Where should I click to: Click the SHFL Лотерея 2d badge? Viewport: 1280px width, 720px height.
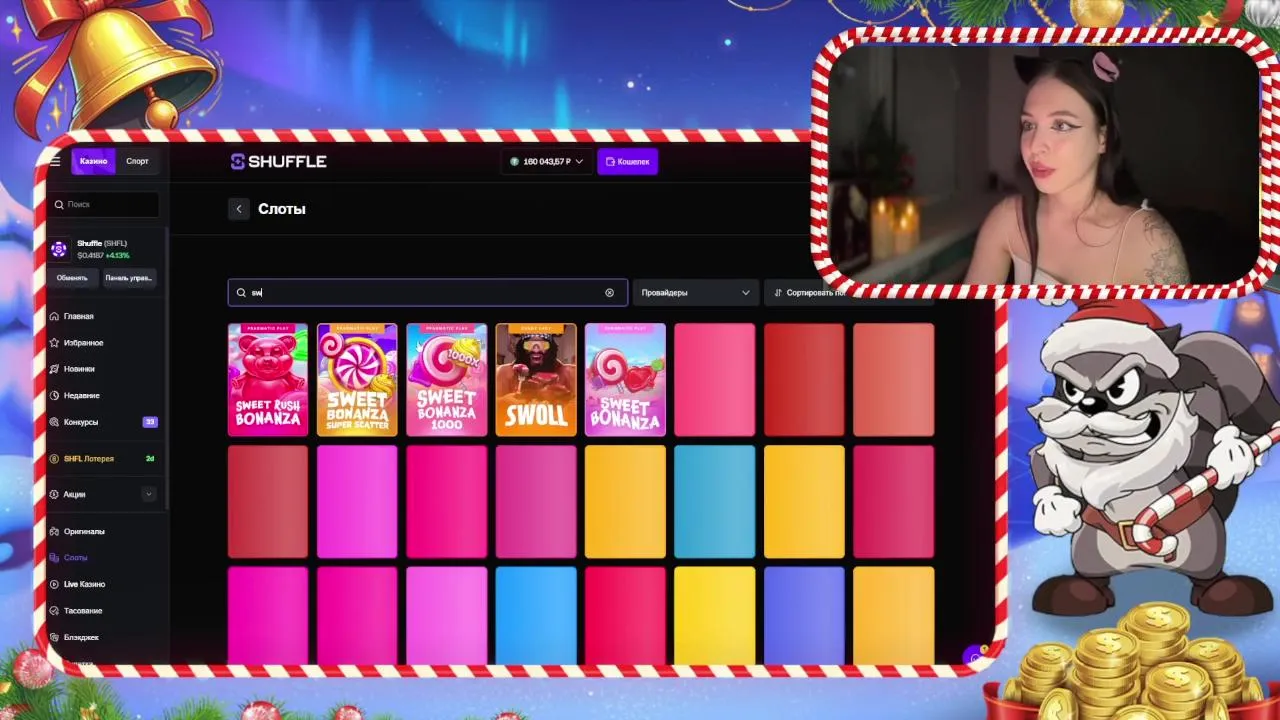pos(150,458)
